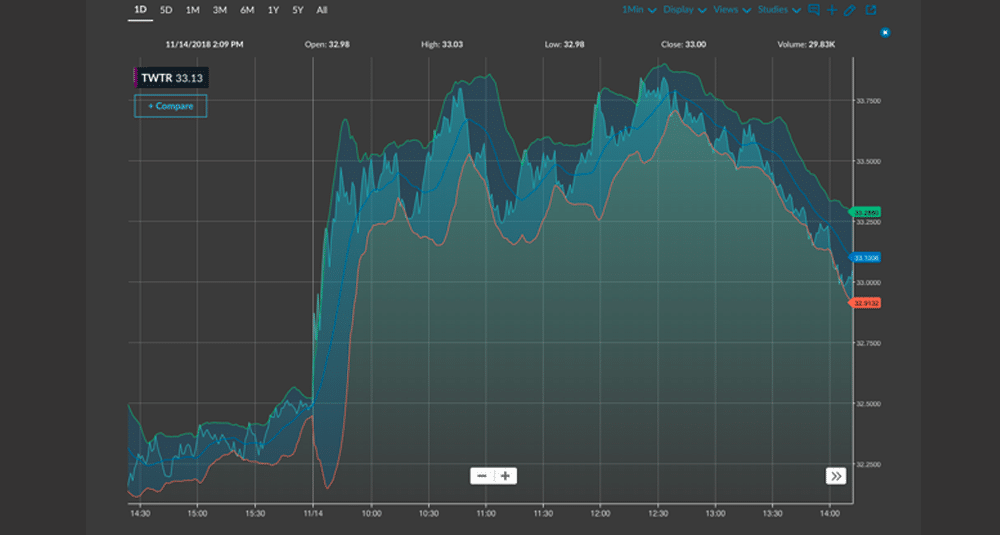The width and height of the screenshot is (1000, 535).
Task: Expand the Display dropdown menu
Action: (x=684, y=10)
